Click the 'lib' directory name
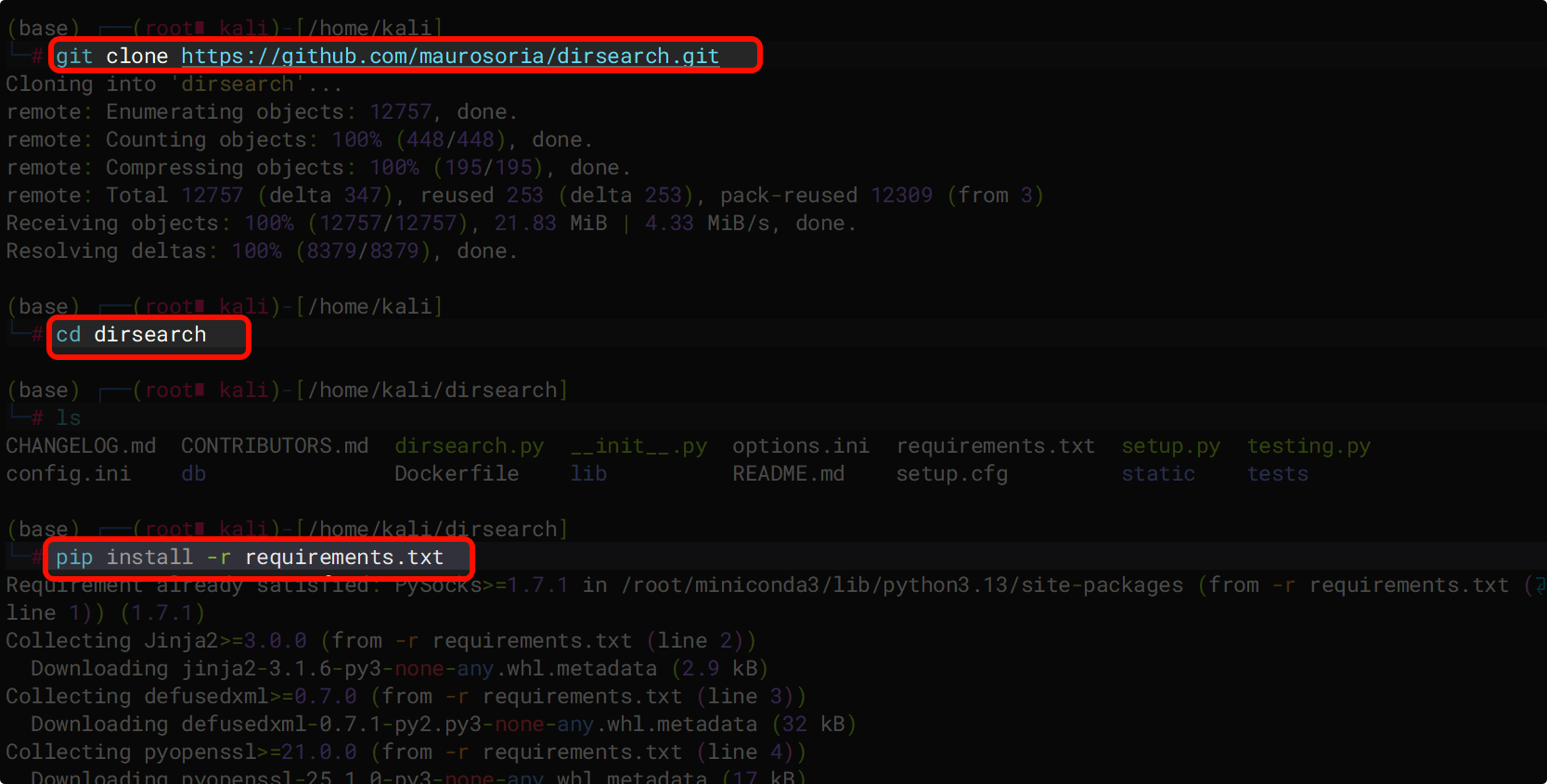The image size is (1547, 784). (x=588, y=474)
